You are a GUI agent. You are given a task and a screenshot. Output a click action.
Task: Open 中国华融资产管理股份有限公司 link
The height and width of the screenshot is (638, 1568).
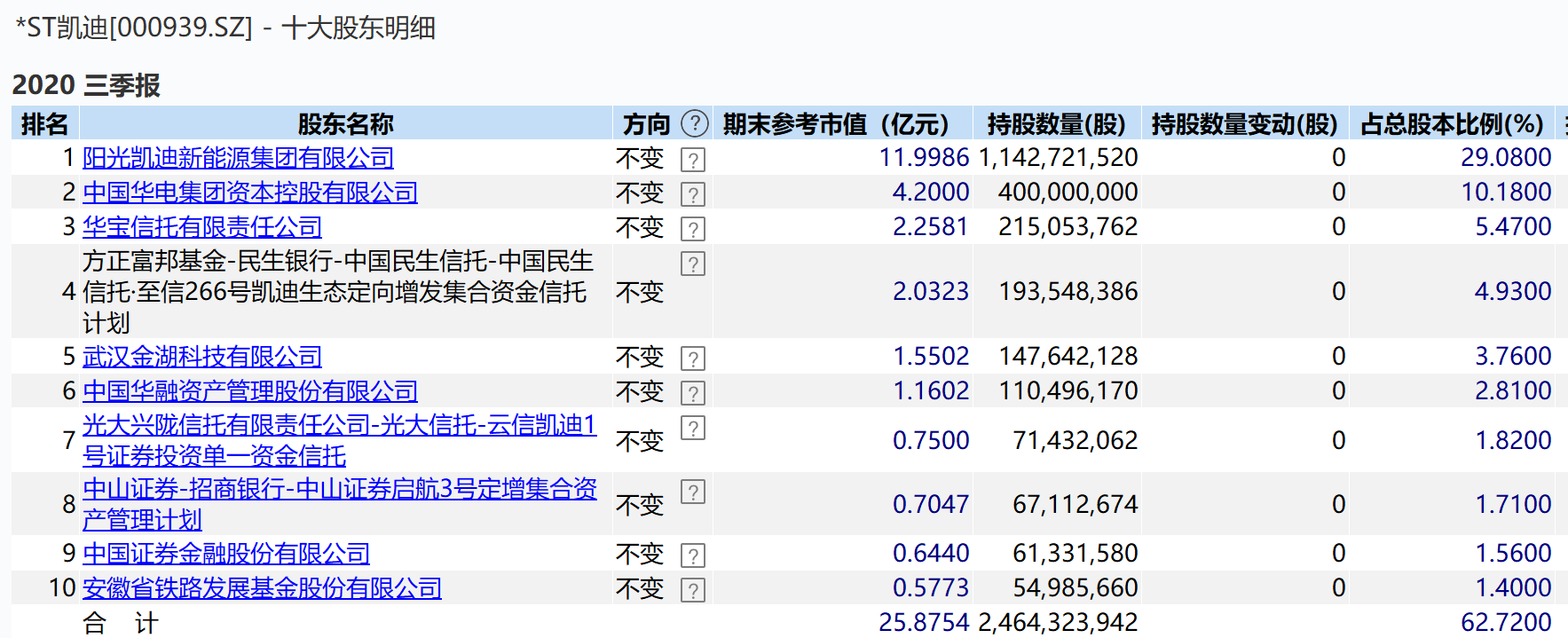pyautogui.click(x=250, y=391)
